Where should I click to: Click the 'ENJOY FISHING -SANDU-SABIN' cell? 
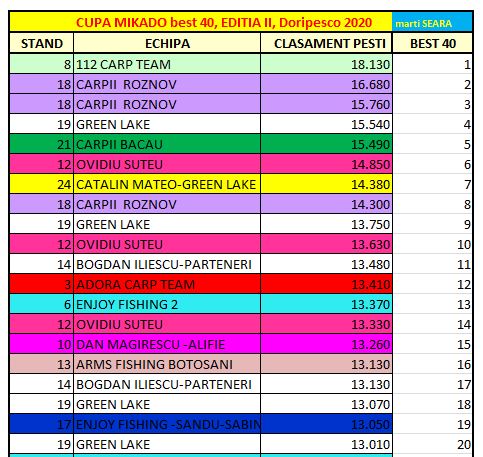click(167, 424)
